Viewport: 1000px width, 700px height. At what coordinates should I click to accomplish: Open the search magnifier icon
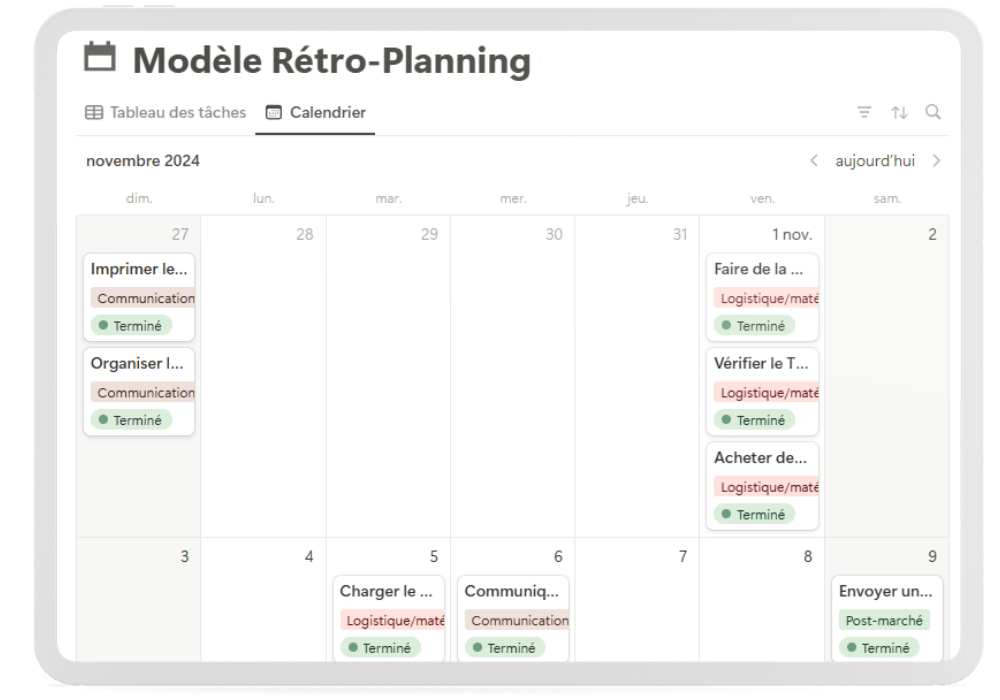coord(933,112)
